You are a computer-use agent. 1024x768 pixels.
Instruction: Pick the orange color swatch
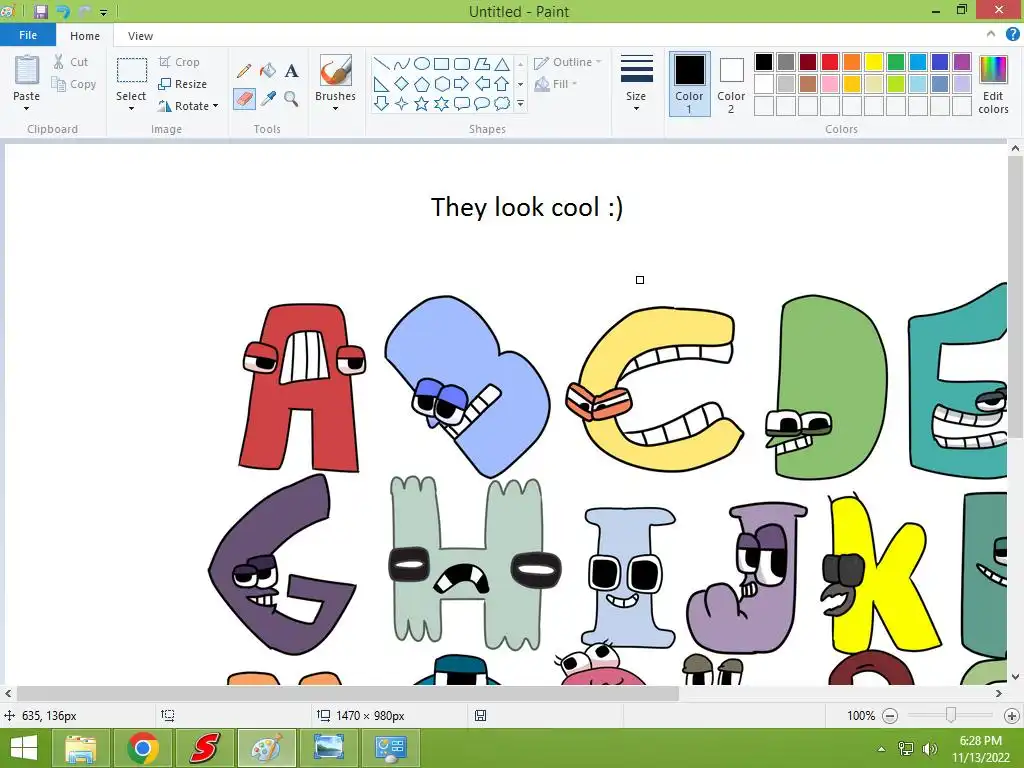coord(852,62)
